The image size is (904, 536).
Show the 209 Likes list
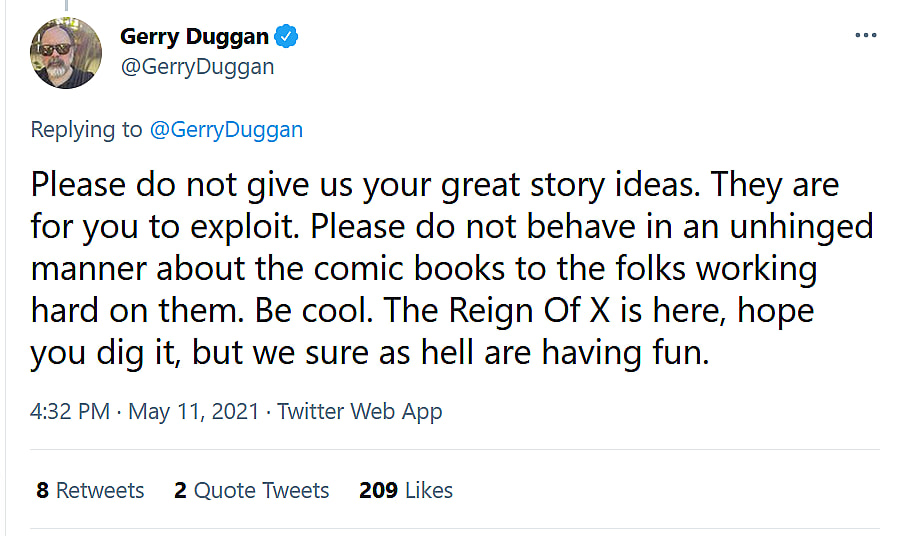tap(405, 490)
